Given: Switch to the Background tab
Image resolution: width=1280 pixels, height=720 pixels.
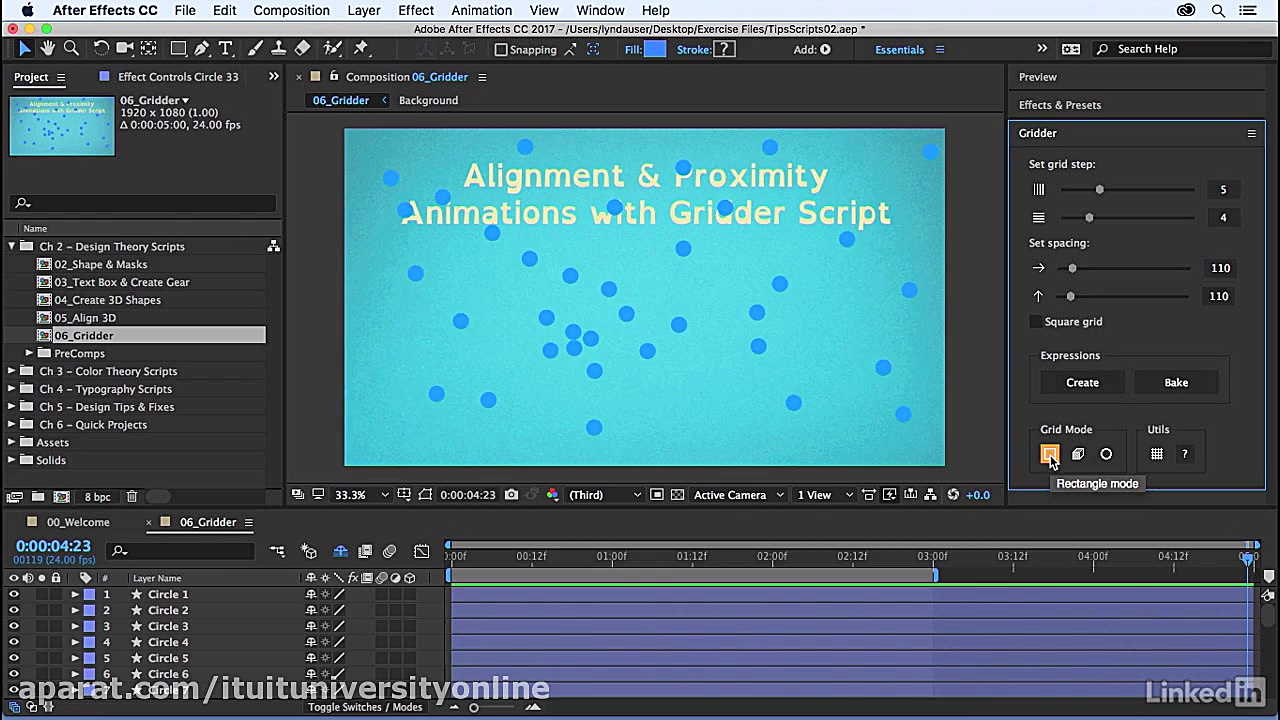Looking at the screenshot, I should point(428,100).
